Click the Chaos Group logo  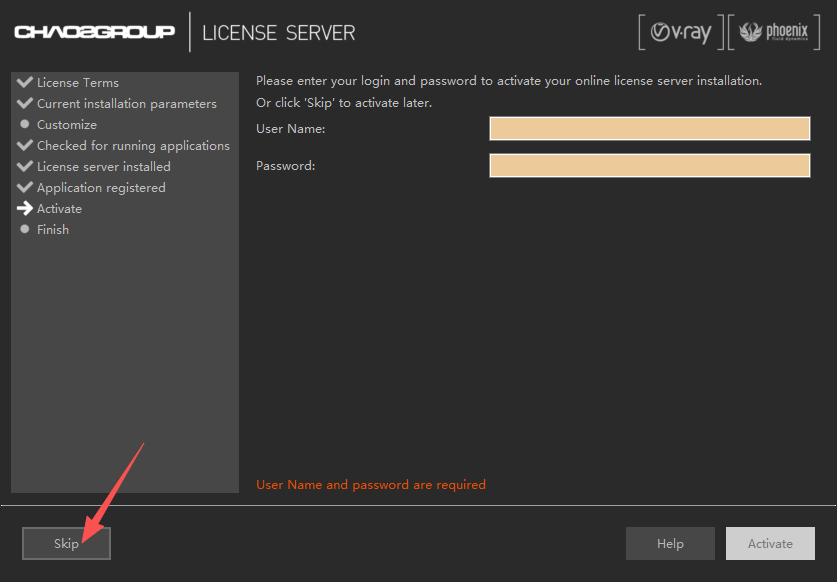pos(94,32)
